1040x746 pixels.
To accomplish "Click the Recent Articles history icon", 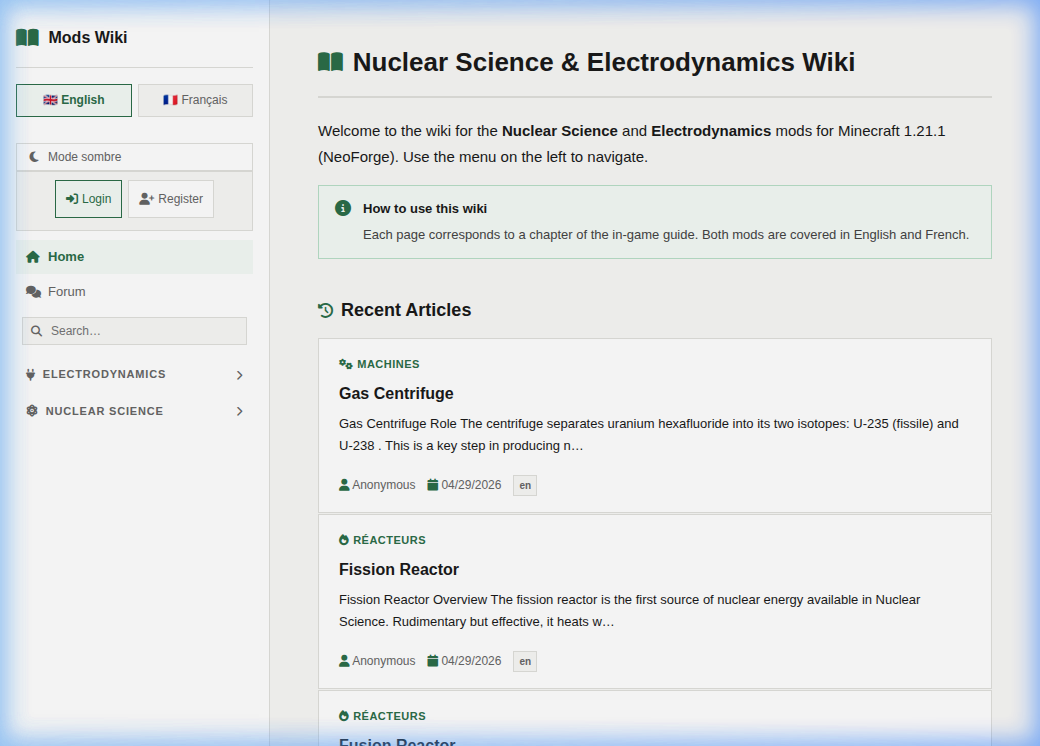I will [x=325, y=310].
